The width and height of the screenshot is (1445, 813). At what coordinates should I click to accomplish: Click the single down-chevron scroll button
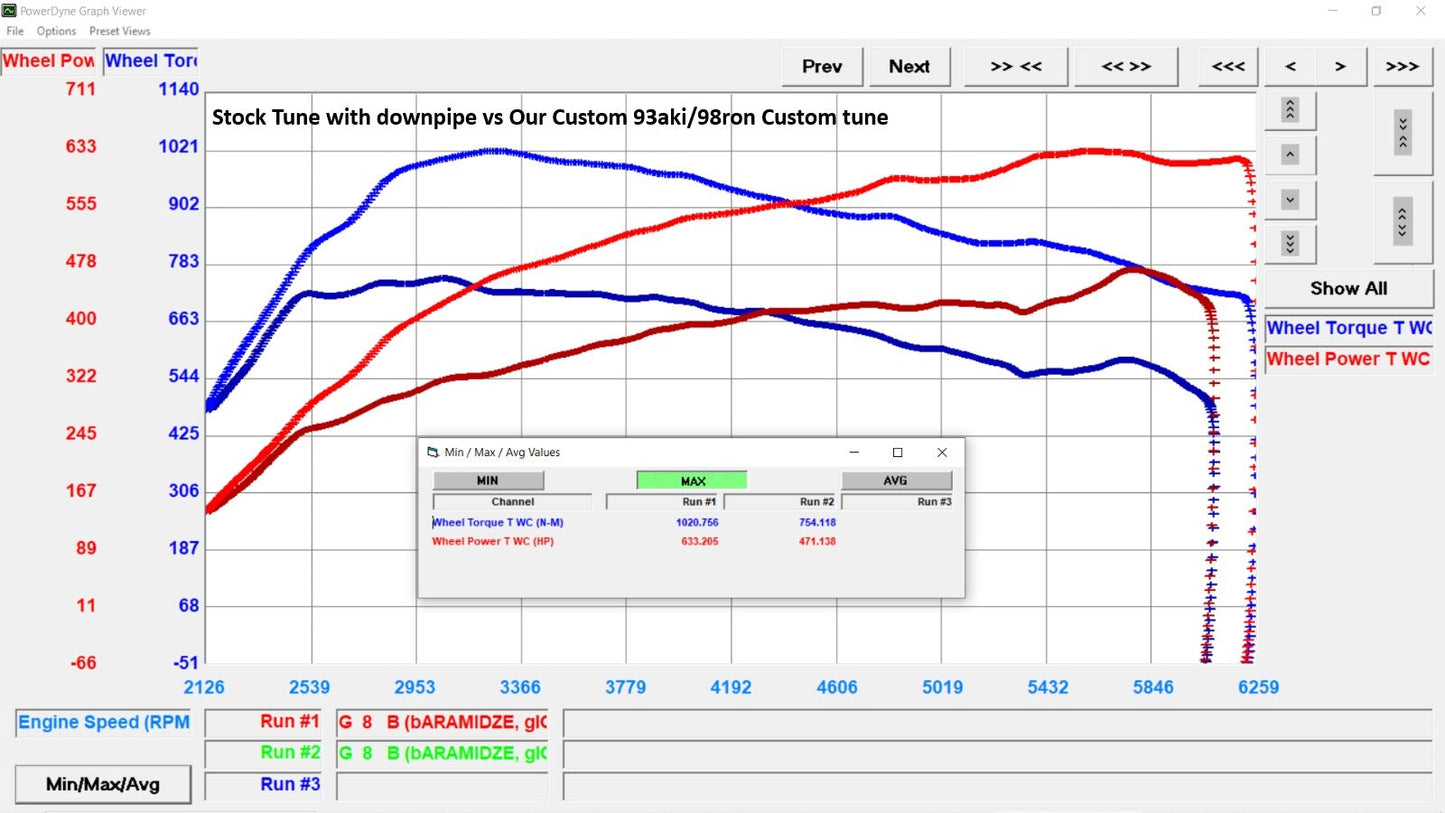click(1290, 200)
